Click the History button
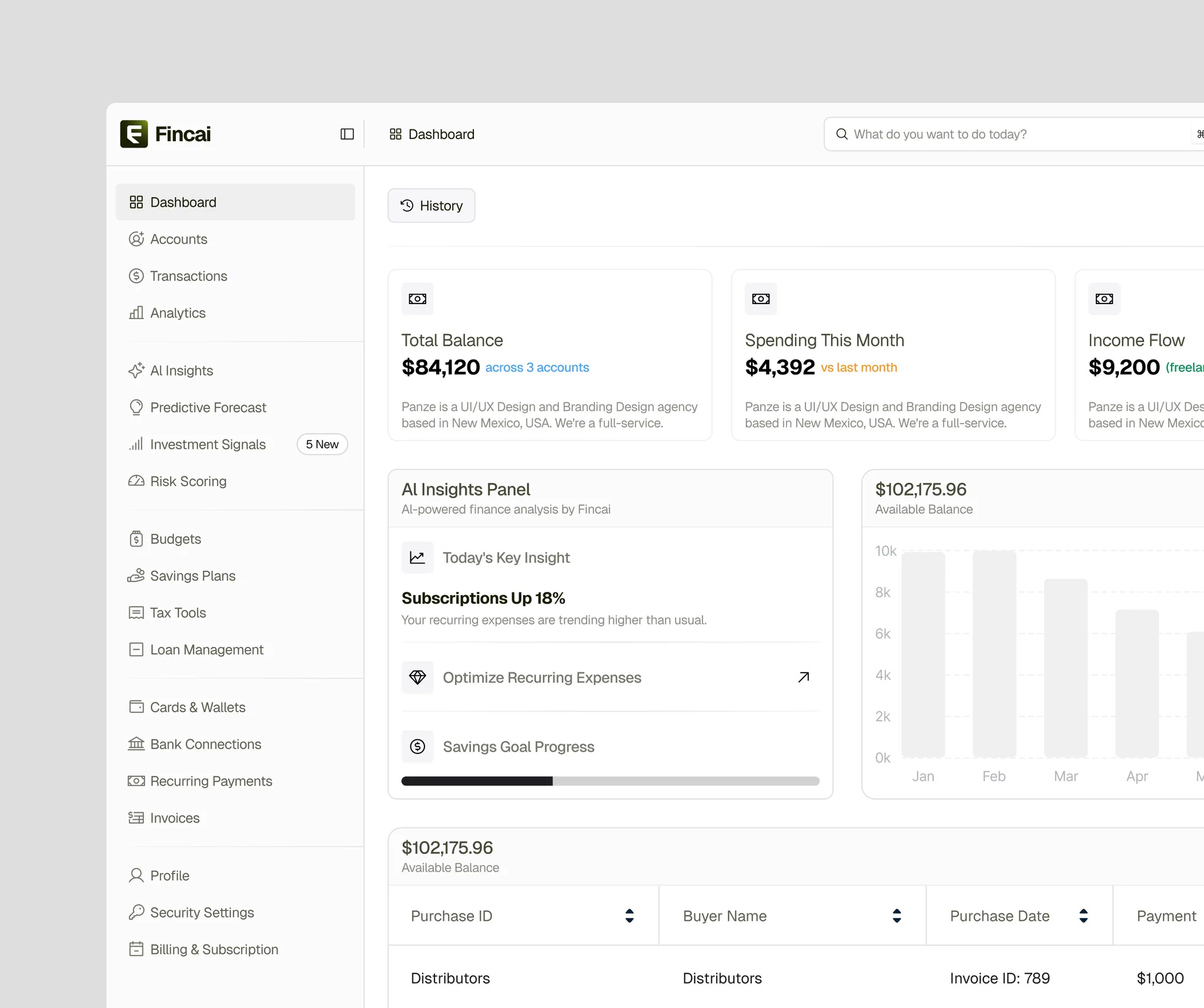1204x1008 pixels. 432,206
